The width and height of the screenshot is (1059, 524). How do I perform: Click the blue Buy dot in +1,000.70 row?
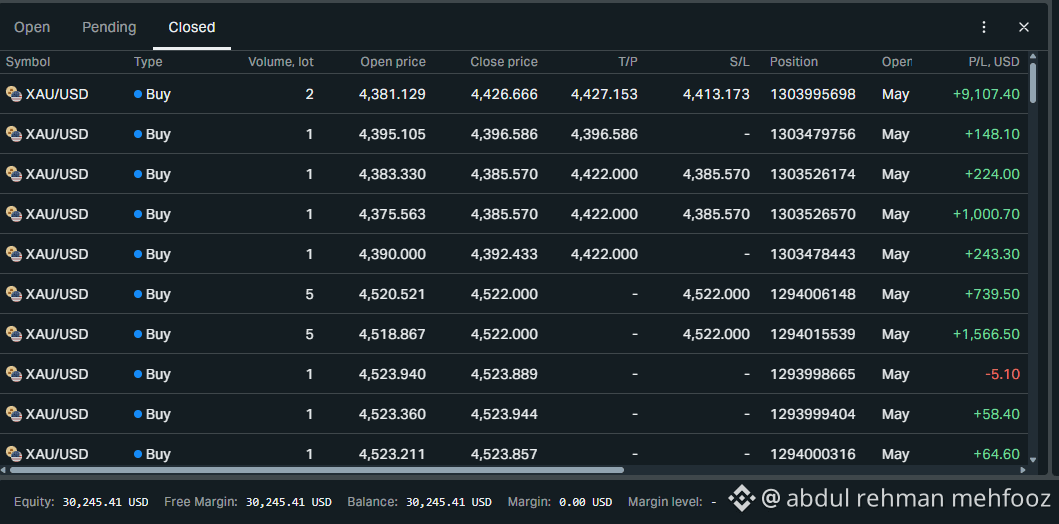pyautogui.click(x=138, y=214)
